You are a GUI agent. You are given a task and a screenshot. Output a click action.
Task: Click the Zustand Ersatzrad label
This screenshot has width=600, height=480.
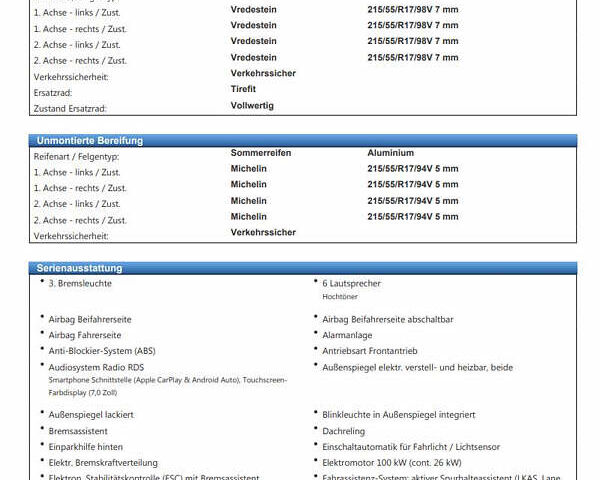click(x=70, y=108)
